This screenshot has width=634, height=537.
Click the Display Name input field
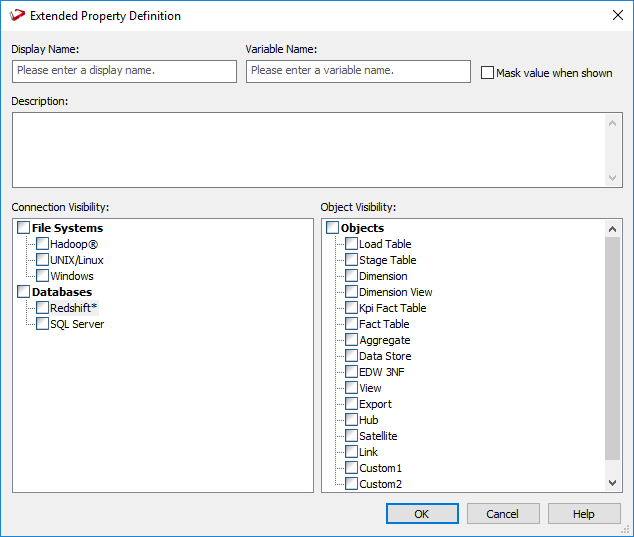tap(124, 71)
